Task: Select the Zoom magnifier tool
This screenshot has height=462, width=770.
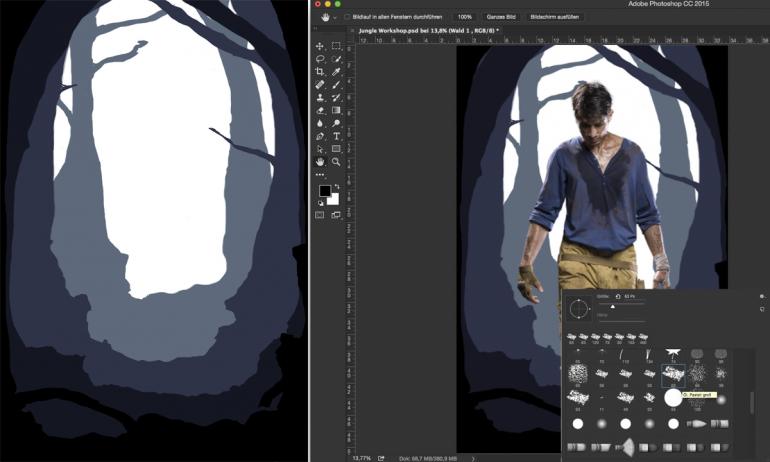Action: [336, 162]
